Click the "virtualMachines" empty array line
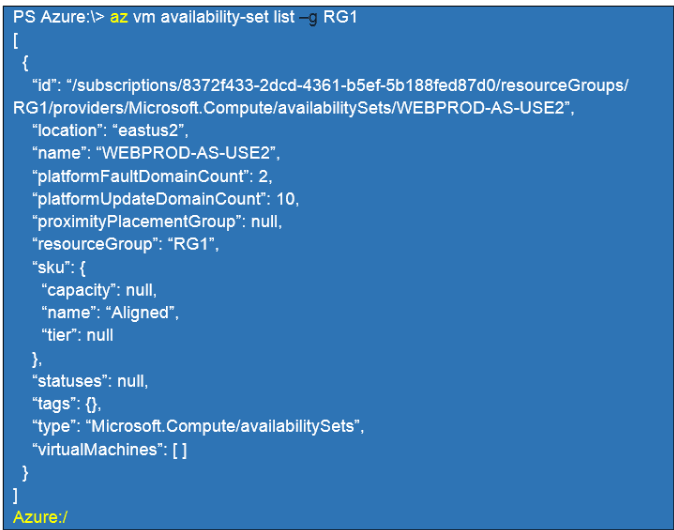The height and width of the screenshot is (530, 674). (x=110, y=450)
